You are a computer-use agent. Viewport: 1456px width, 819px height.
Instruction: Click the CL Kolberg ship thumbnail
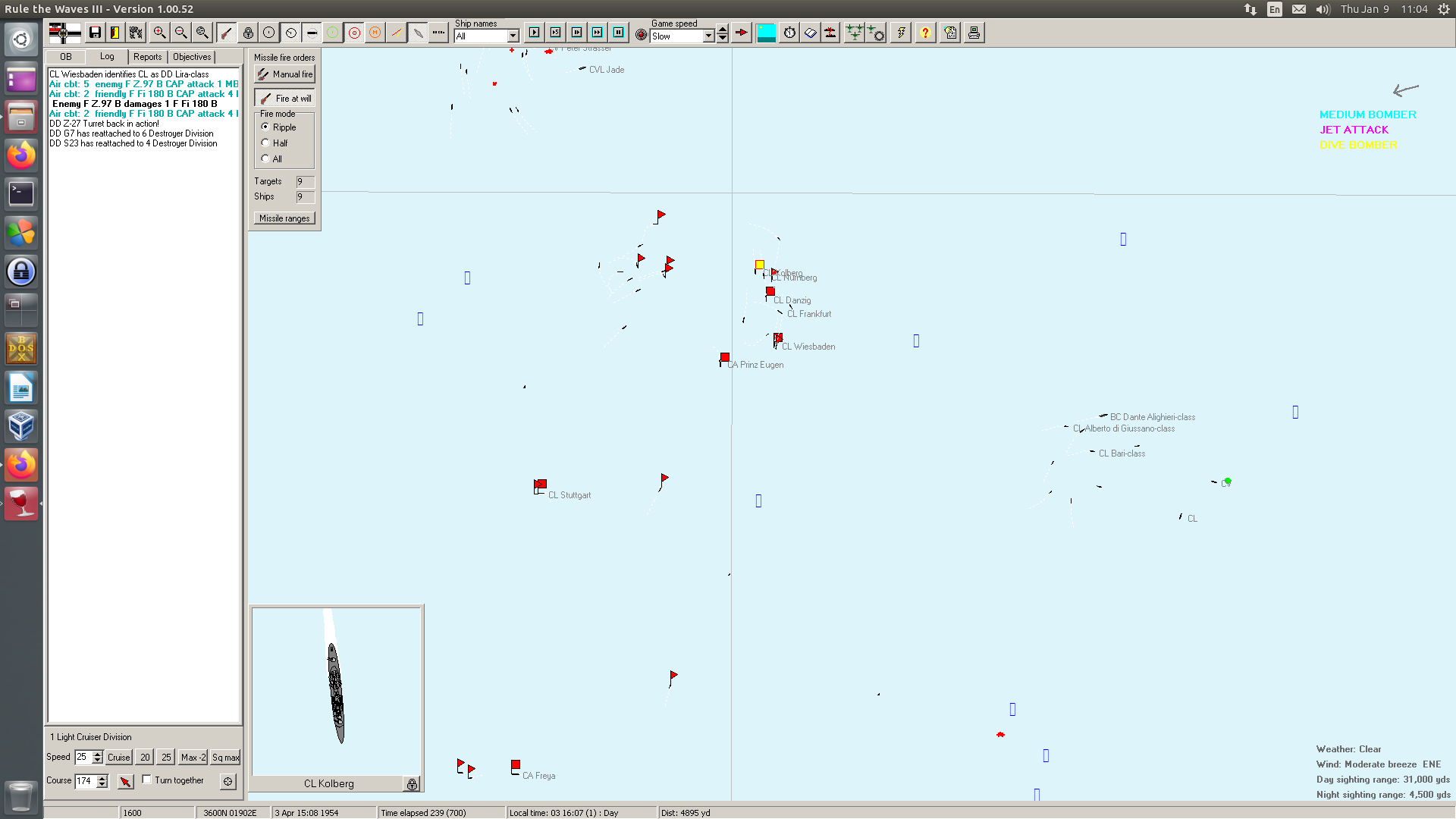pyautogui.click(x=336, y=692)
